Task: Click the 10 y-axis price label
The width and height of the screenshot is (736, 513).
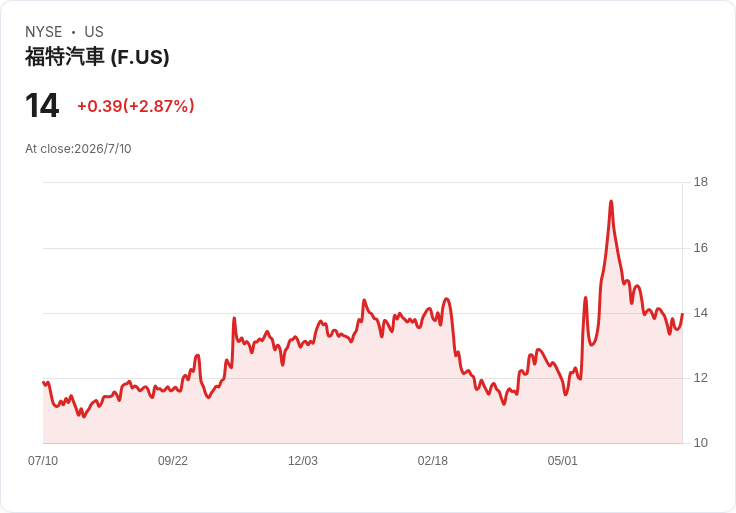Action: (x=701, y=443)
